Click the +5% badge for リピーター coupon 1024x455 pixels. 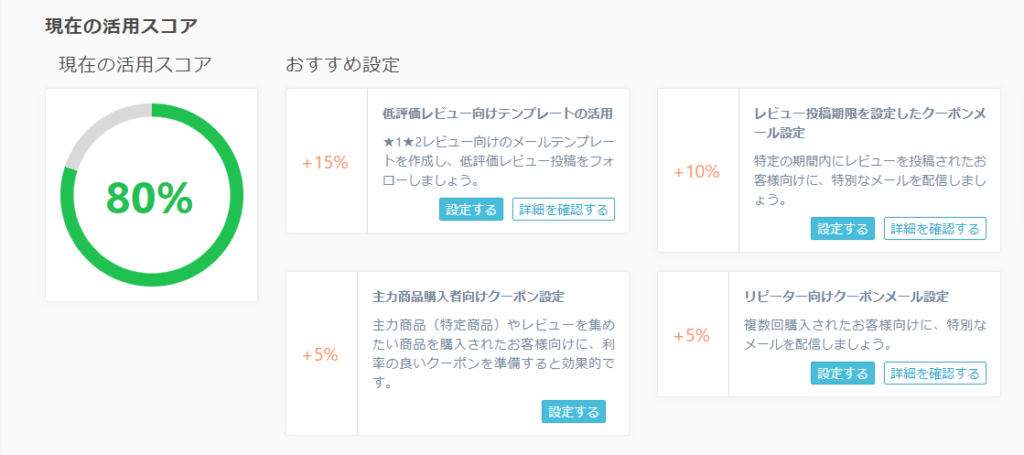point(692,336)
